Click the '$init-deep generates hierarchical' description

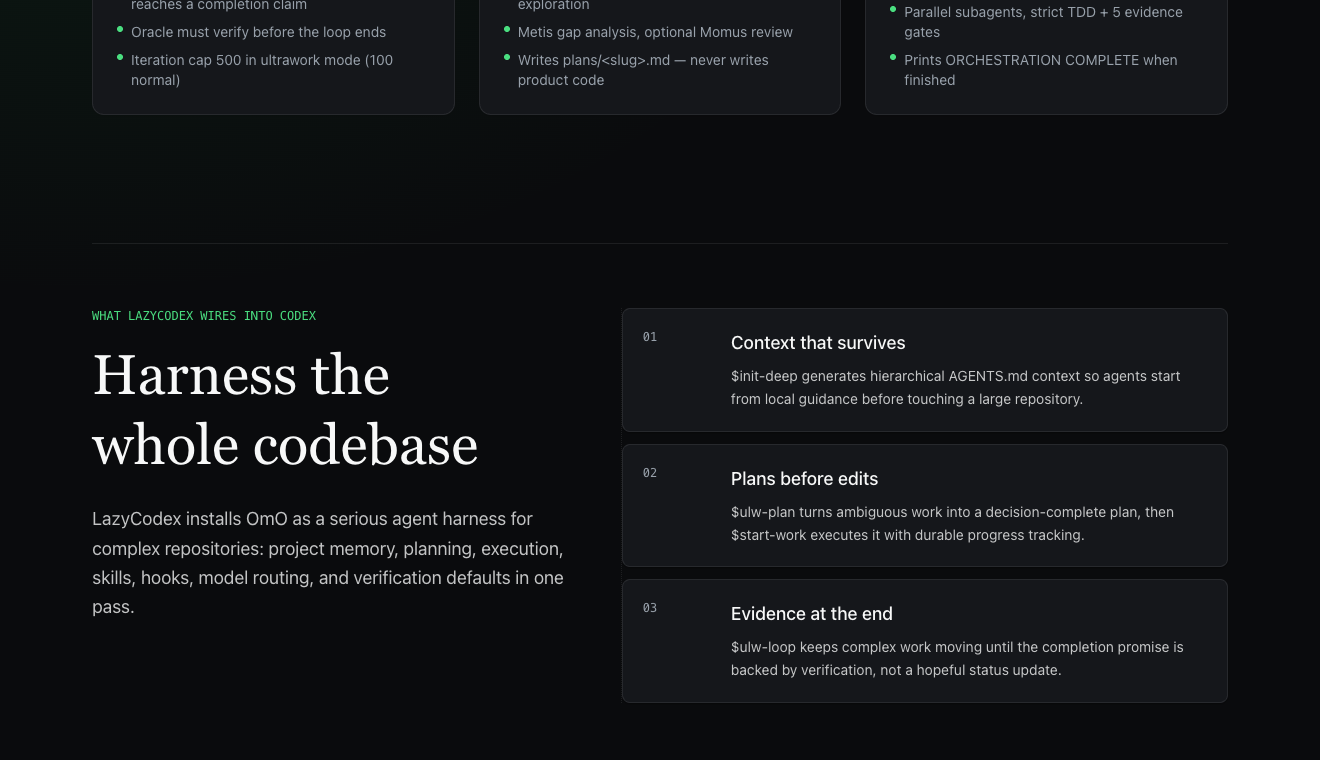click(955, 388)
